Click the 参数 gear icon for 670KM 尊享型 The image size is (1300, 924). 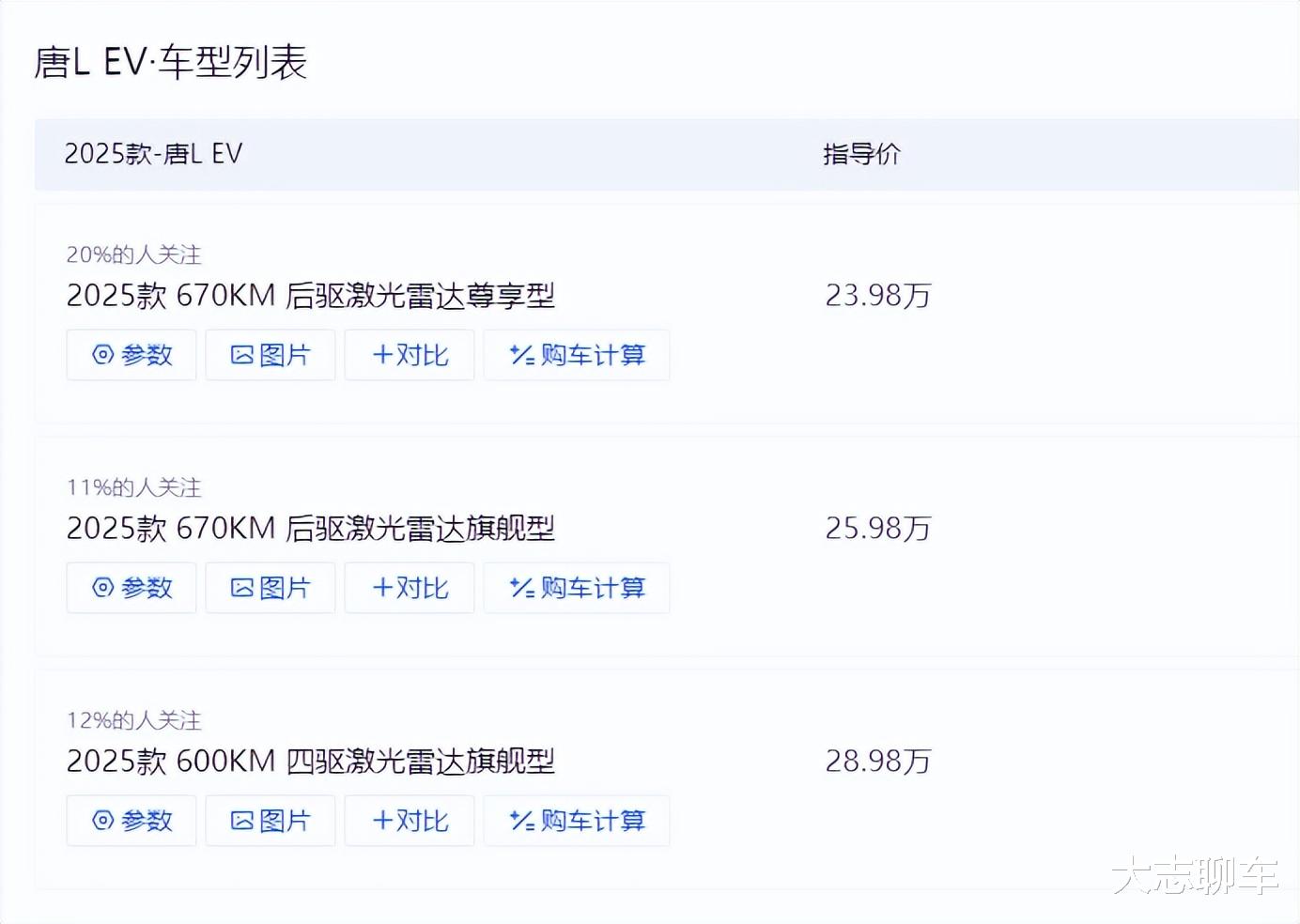[x=103, y=355]
